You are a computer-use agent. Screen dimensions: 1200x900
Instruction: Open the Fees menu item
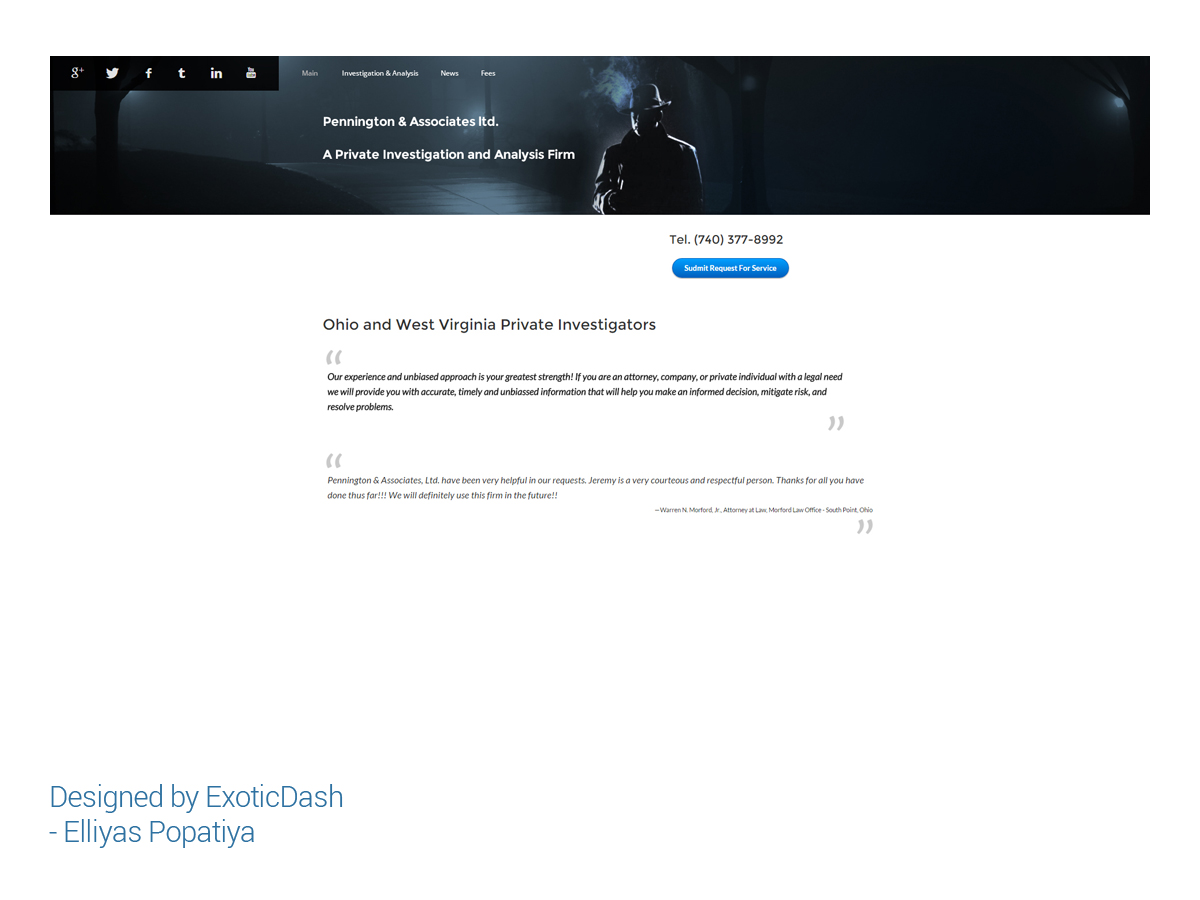488,73
